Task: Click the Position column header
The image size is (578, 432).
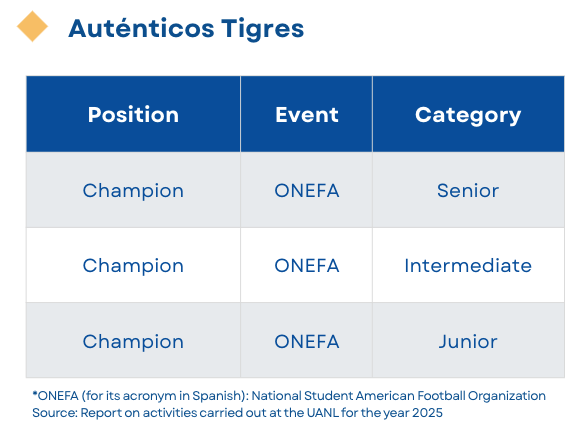Action: [x=133, y=114]
